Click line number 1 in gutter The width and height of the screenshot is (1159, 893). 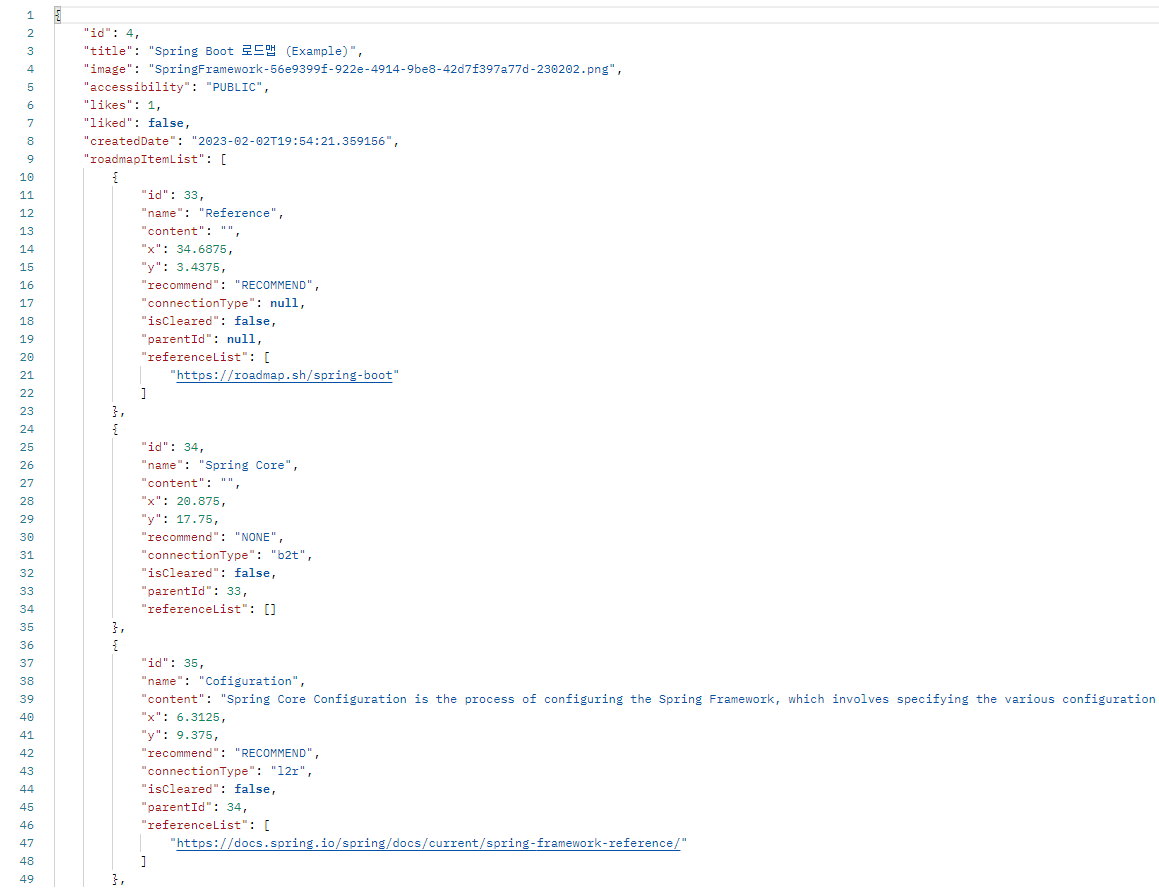pyautogui.click(x=30, y=15)
